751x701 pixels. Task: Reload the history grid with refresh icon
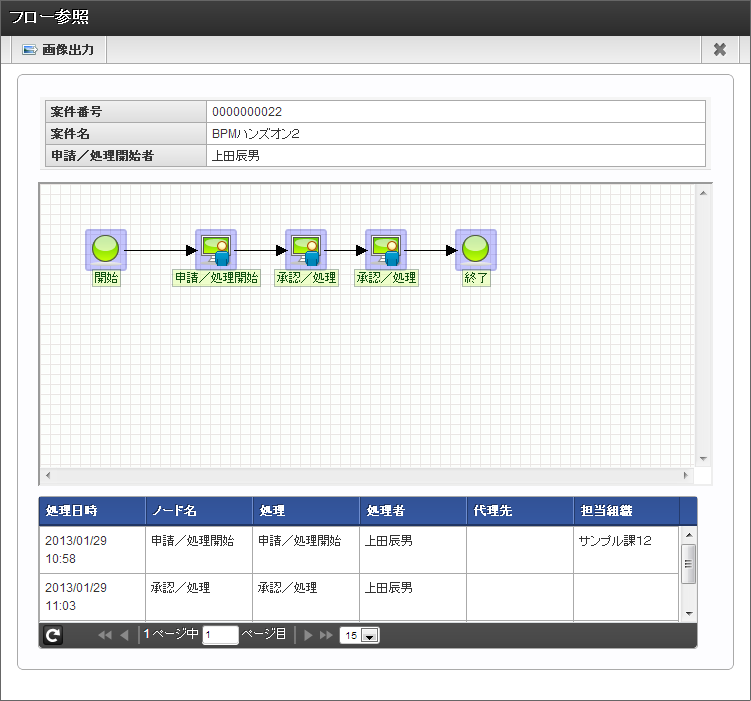point(53,635)
